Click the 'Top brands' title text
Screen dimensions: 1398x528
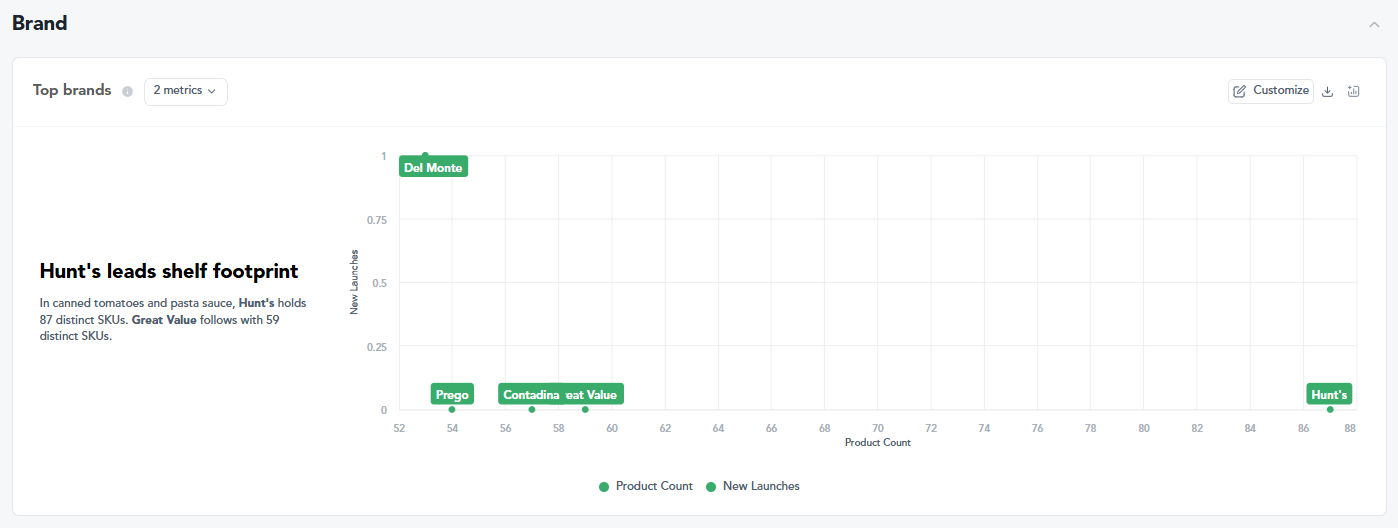[72, 90]
